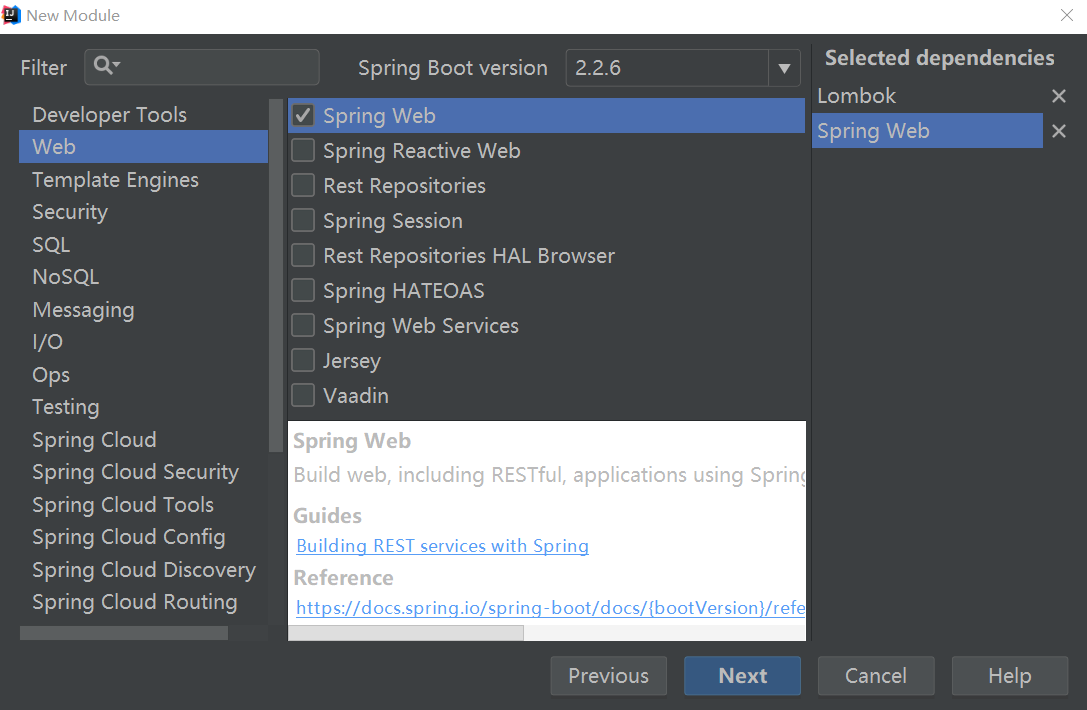The image size is (1087, 710).
Task: Select the Security category
Action: pos(70,212)
